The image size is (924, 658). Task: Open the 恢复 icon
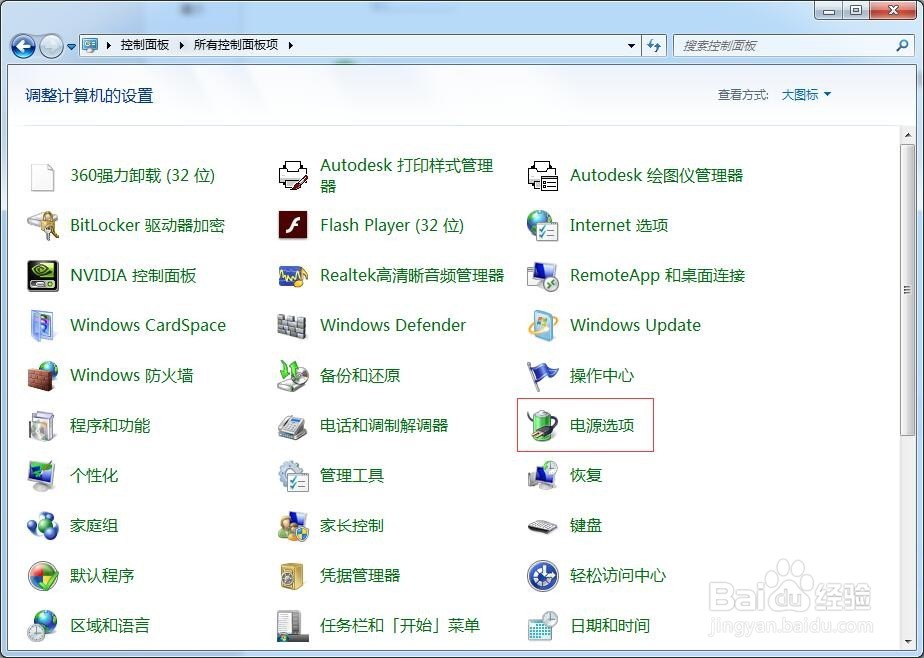point(543,476)
